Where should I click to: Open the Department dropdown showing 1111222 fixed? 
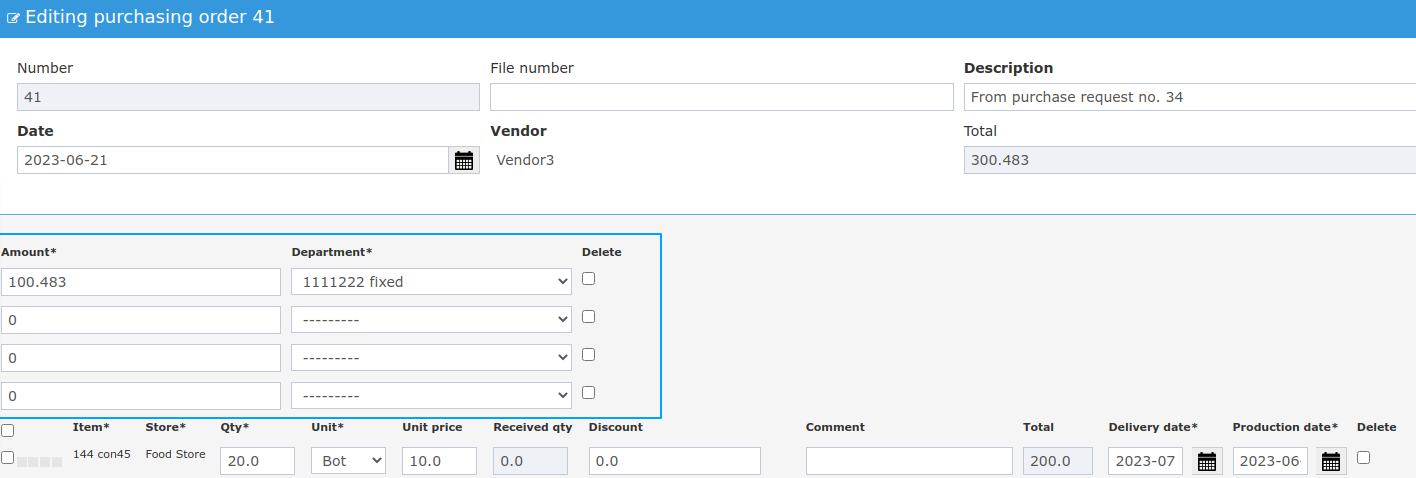coord(431,282)
